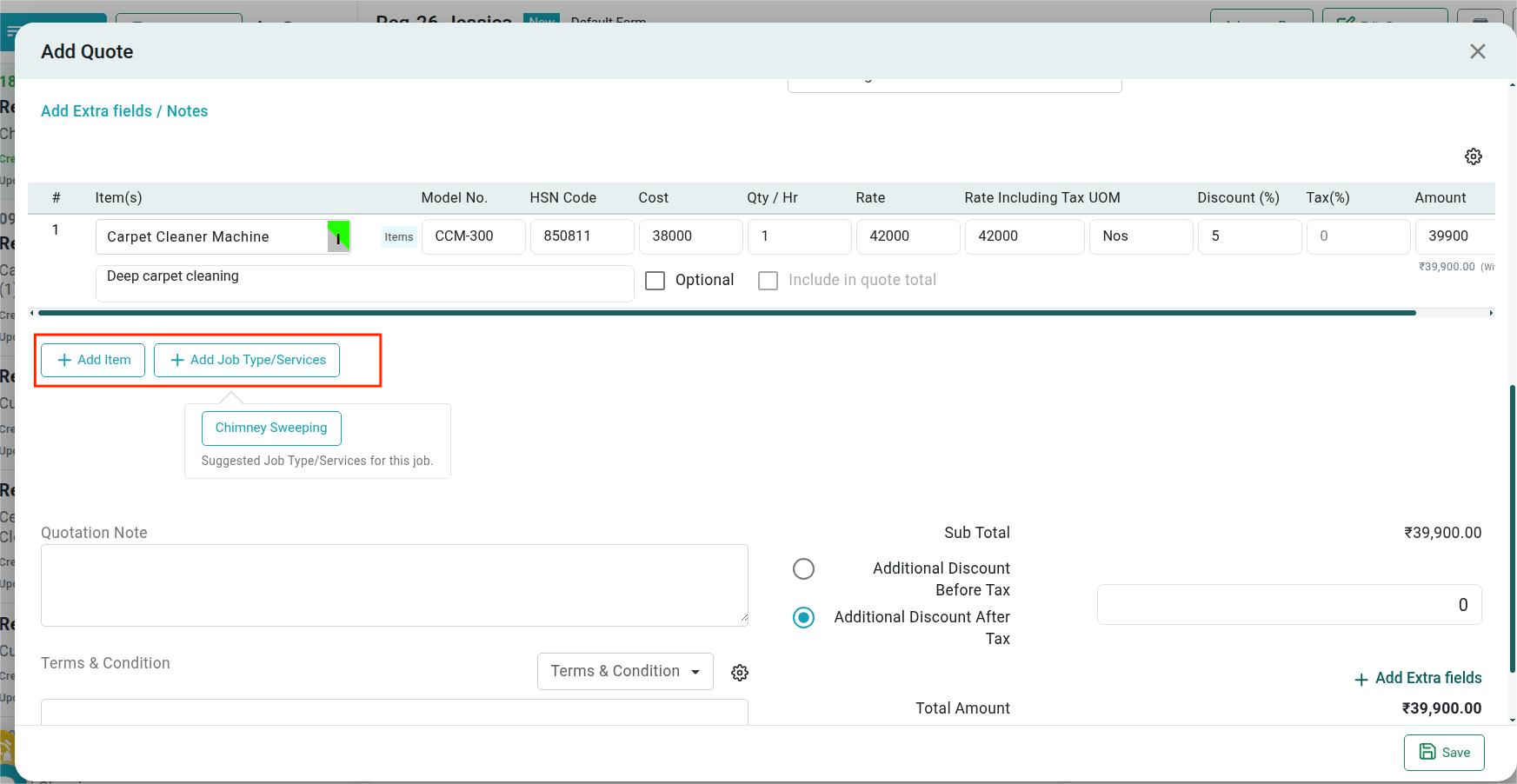Click the Terms & Condition settings gear
This screenshot has height=784, width=1517.
point(740,673)
